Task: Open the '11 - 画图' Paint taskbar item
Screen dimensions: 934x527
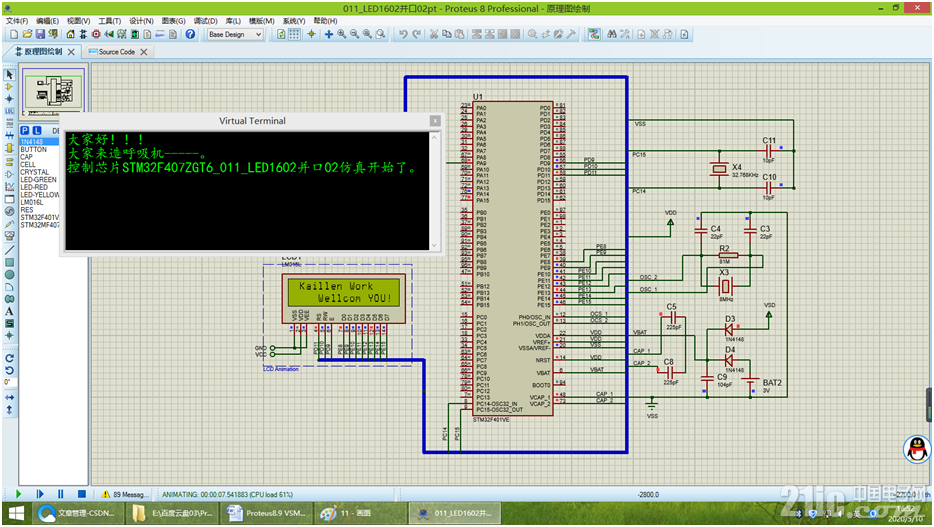Action: tap(359, 513)
